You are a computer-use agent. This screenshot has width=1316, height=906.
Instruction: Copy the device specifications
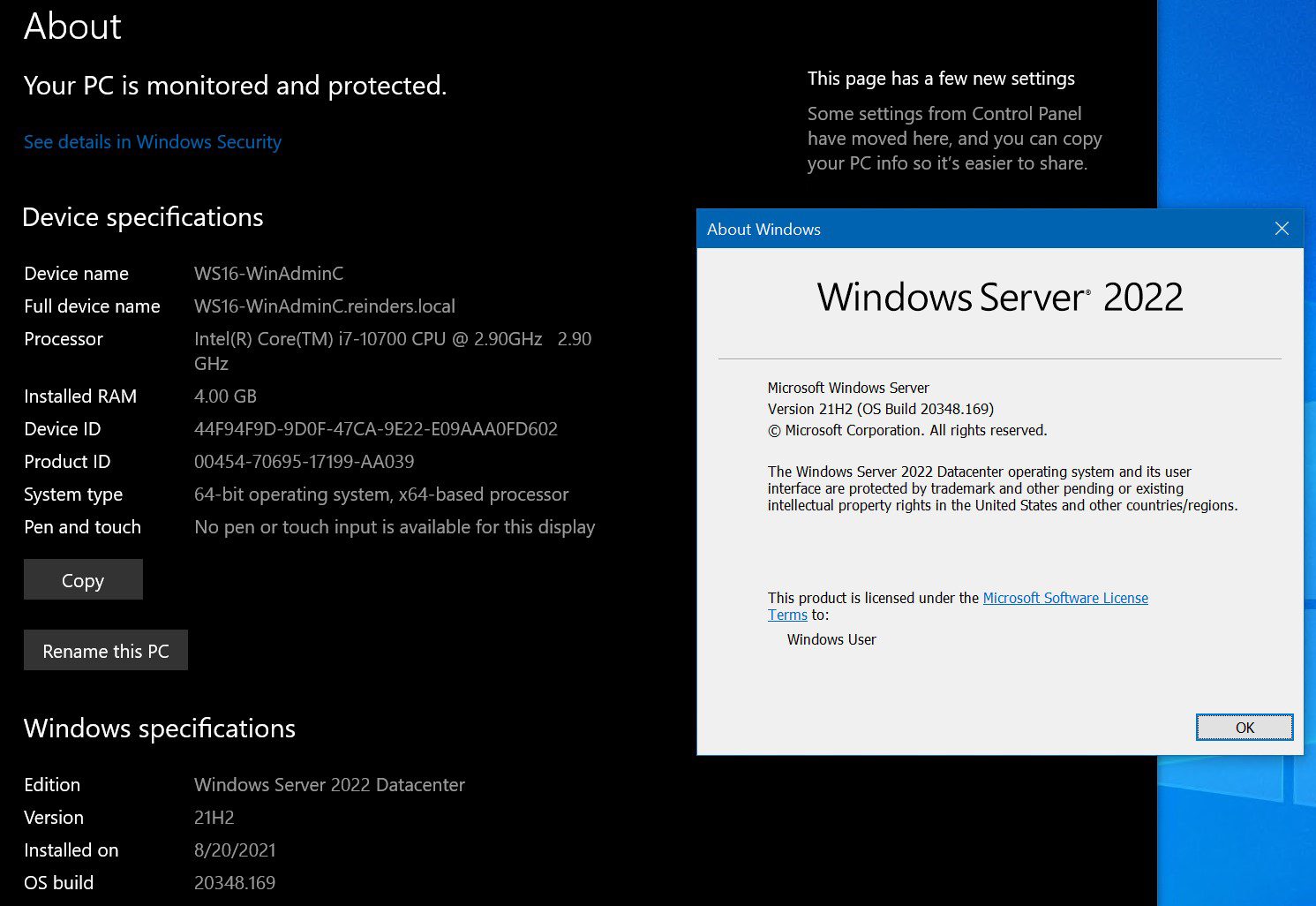83,580
